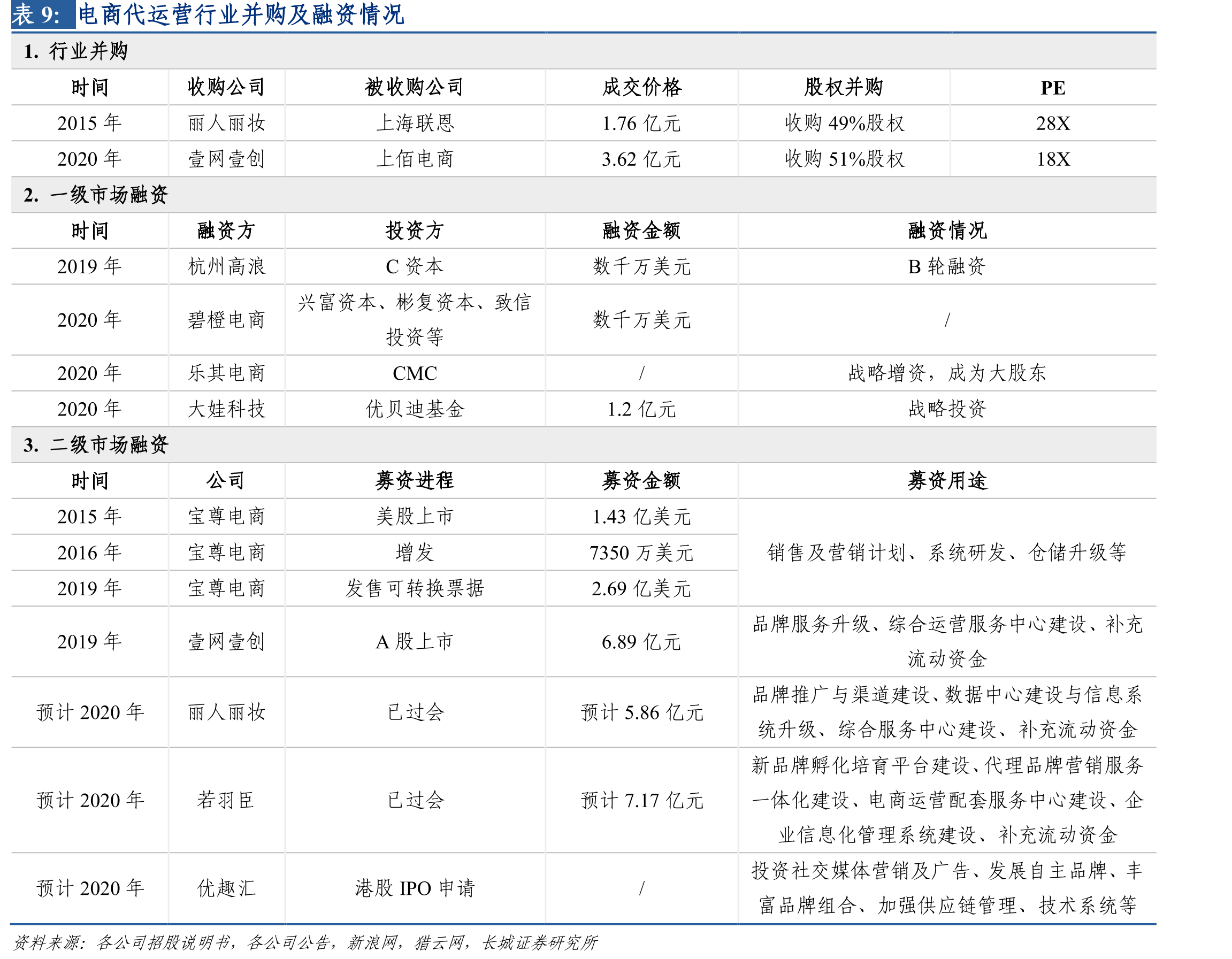Viewport: 1232px width, 959px height.
Task: Select cell 美股上市
Action: [415, 516]
